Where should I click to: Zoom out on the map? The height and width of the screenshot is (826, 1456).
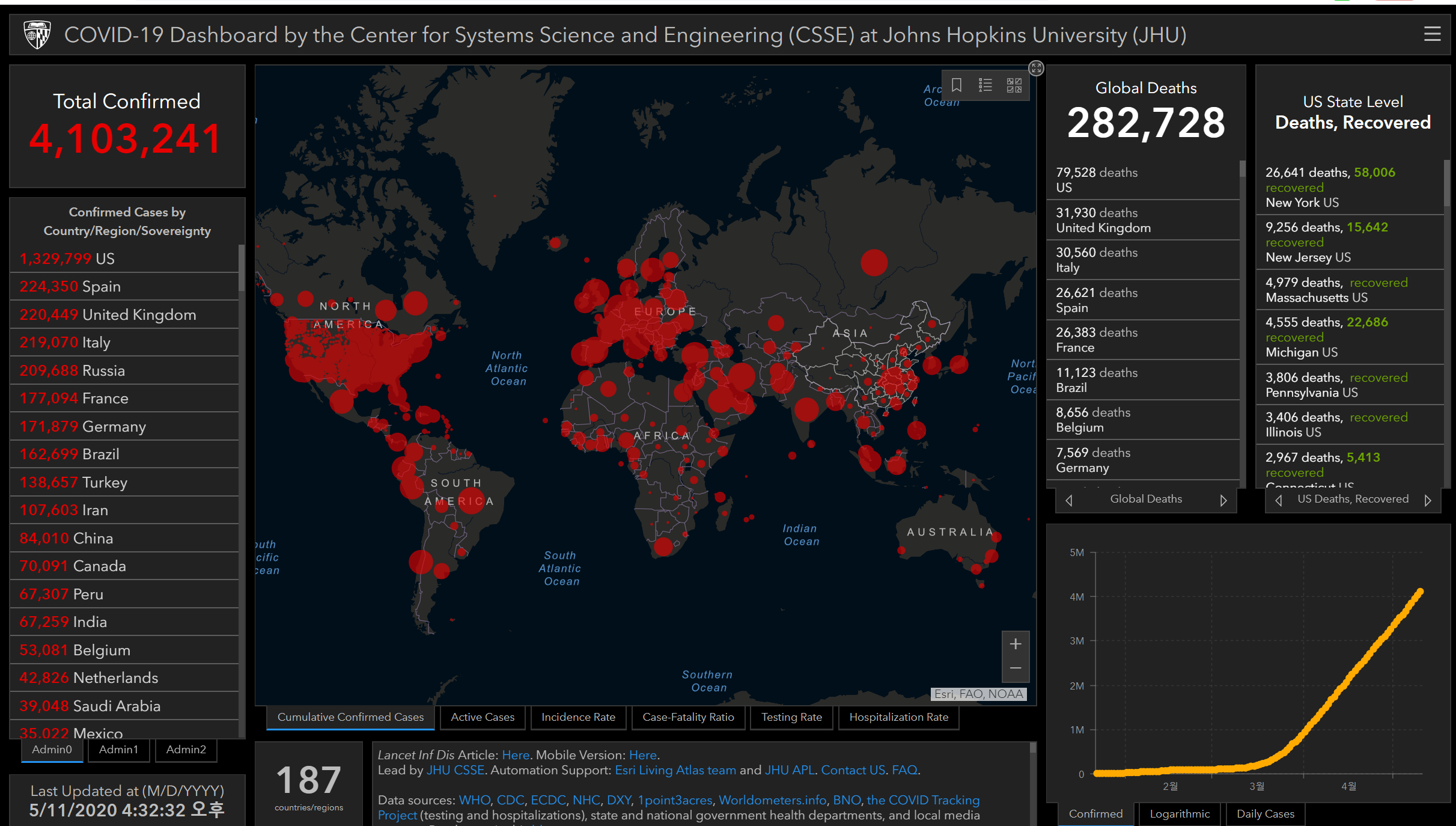point(1016,668)
